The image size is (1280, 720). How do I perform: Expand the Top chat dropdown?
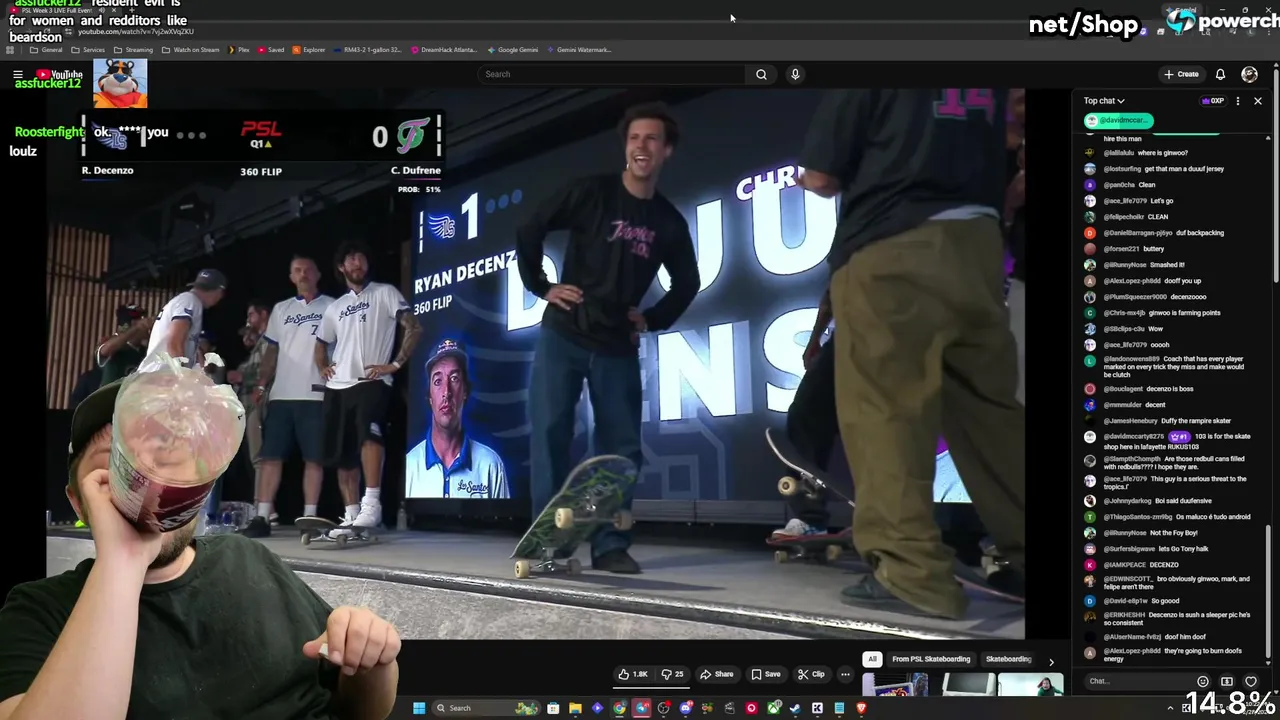[1104, 101]
